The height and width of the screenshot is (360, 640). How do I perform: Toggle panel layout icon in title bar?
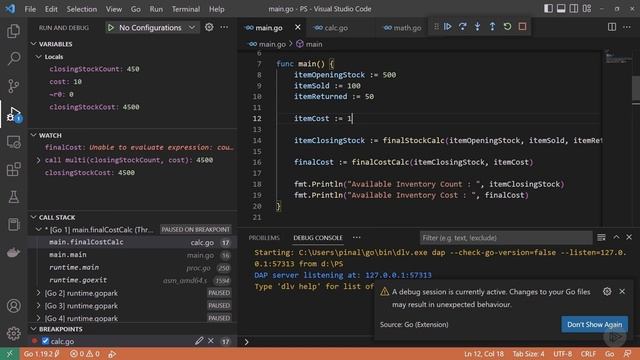(x=561, y=9)
